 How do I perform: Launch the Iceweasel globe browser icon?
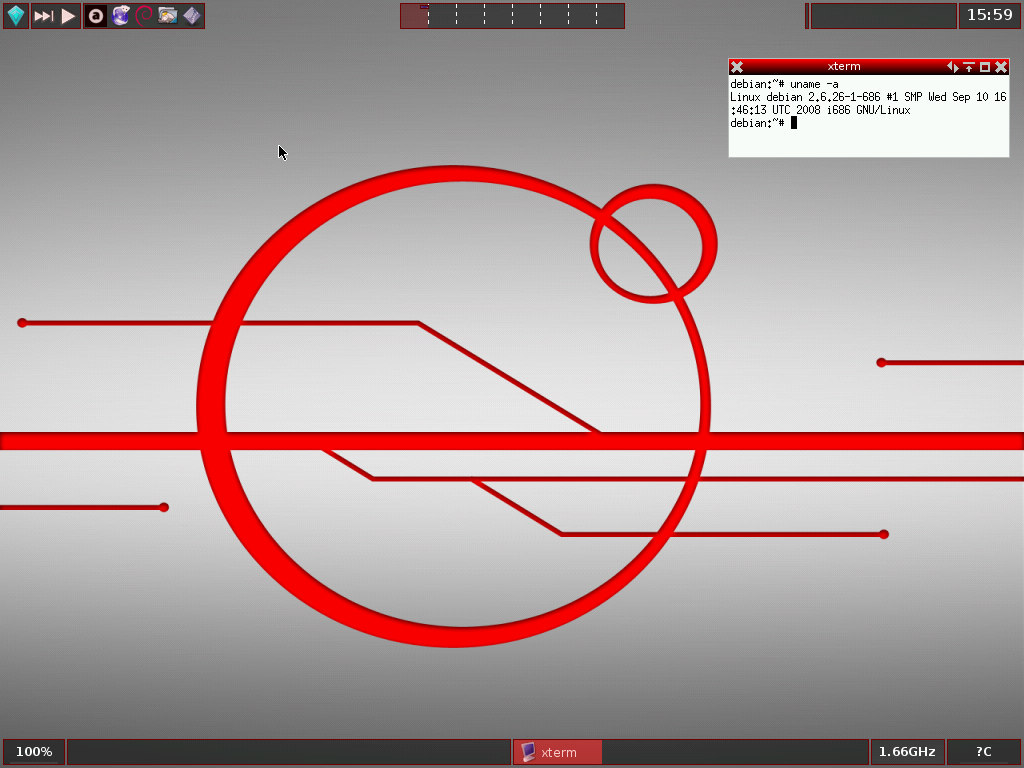tap(120, 16)
